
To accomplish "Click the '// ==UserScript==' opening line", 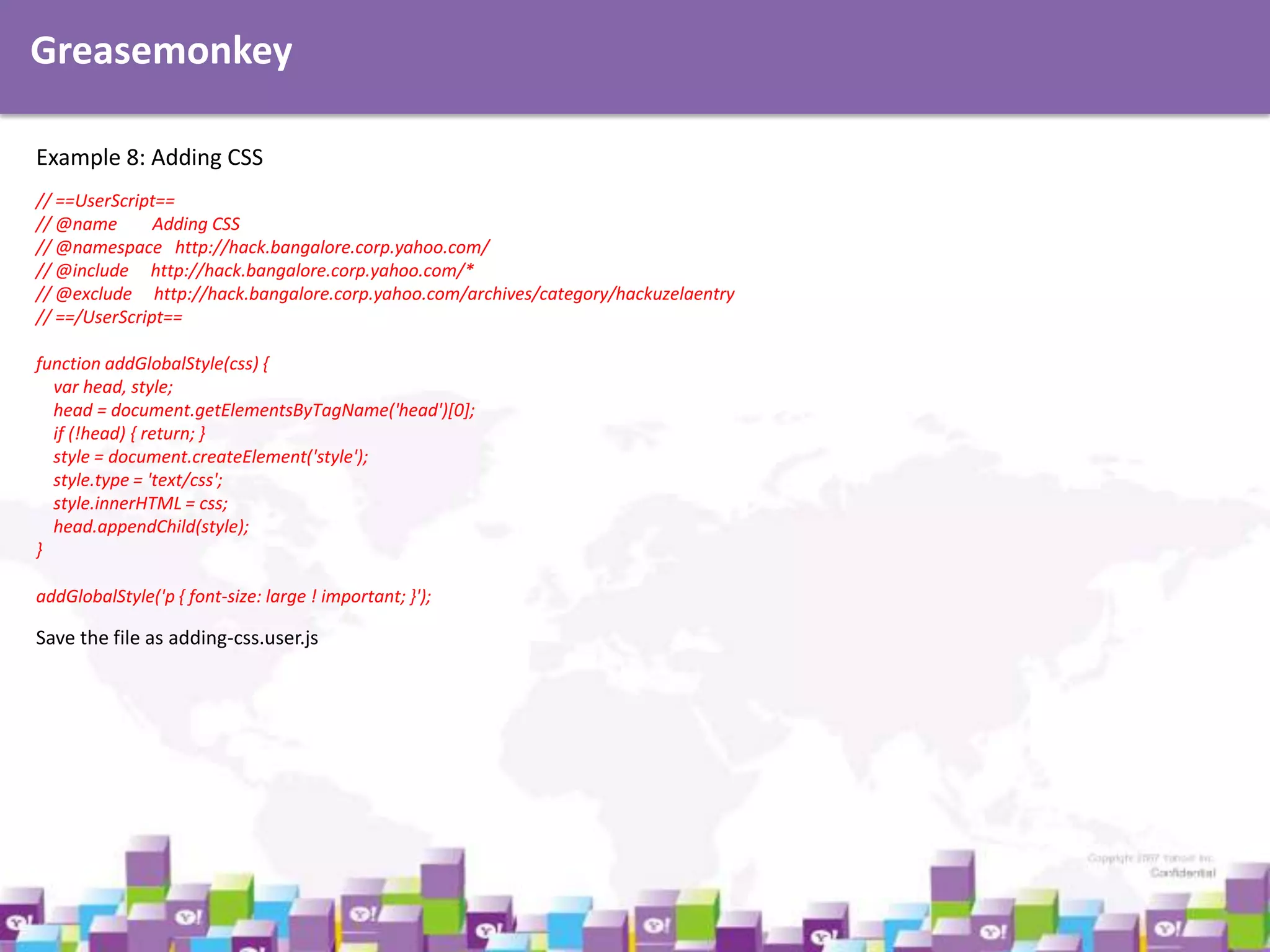I will pyautogui.click(x=105, y=201).
